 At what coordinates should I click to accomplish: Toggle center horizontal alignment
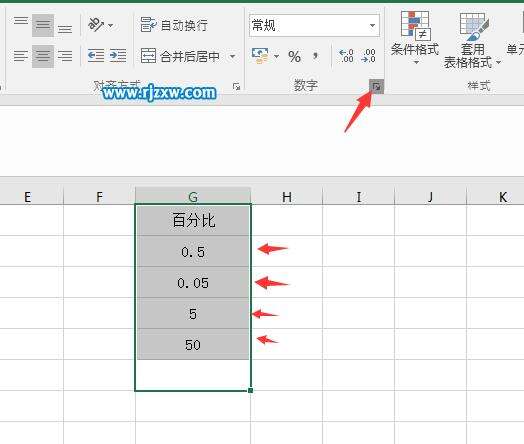click(x=43, y=56)
